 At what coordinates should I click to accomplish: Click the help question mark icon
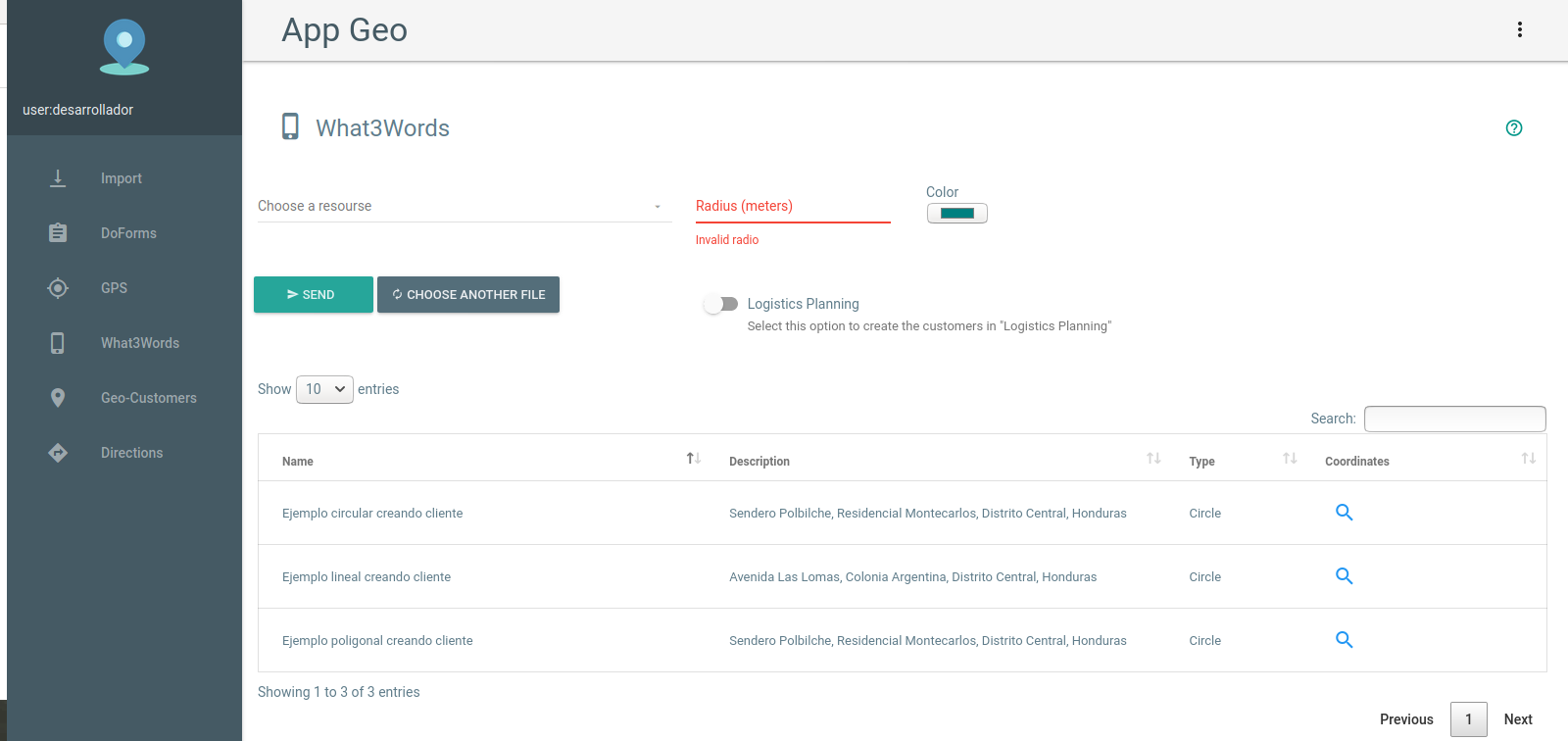pos(1514,127)
